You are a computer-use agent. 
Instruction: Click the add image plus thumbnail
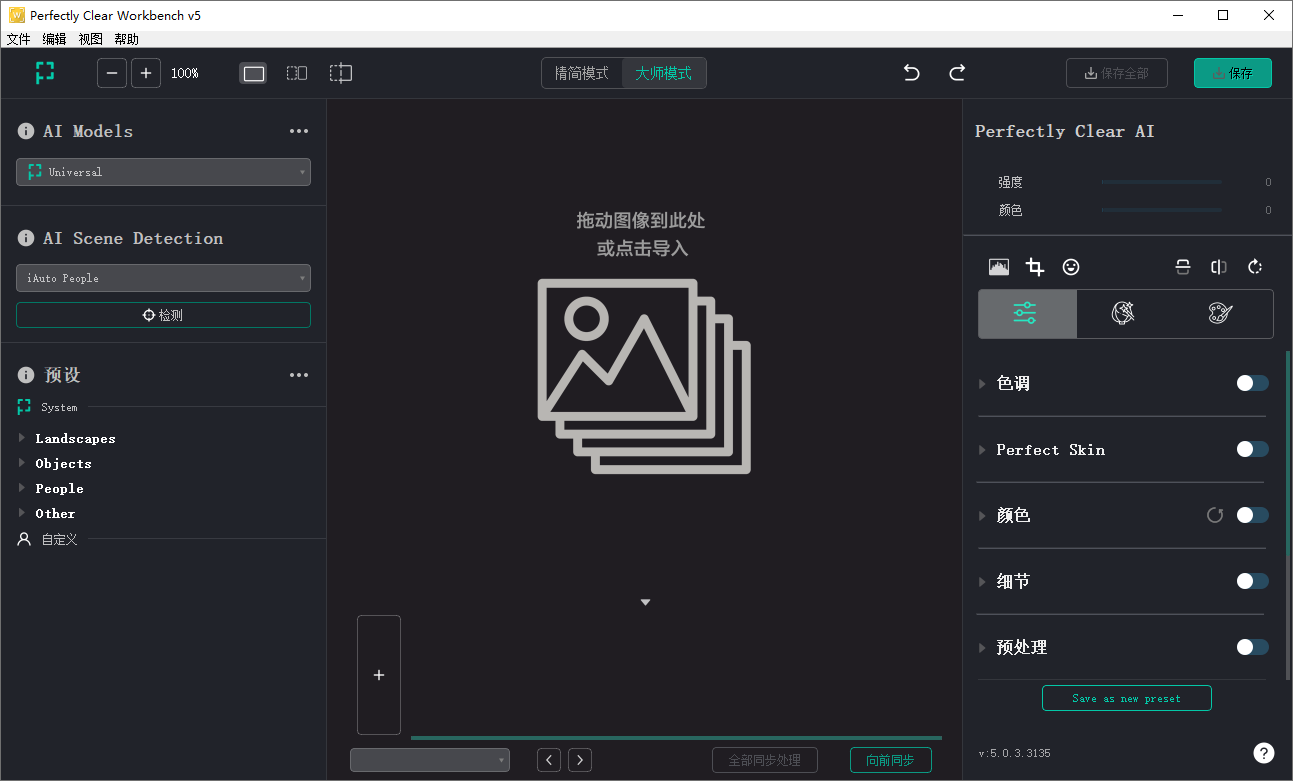[x=379, y=675]
